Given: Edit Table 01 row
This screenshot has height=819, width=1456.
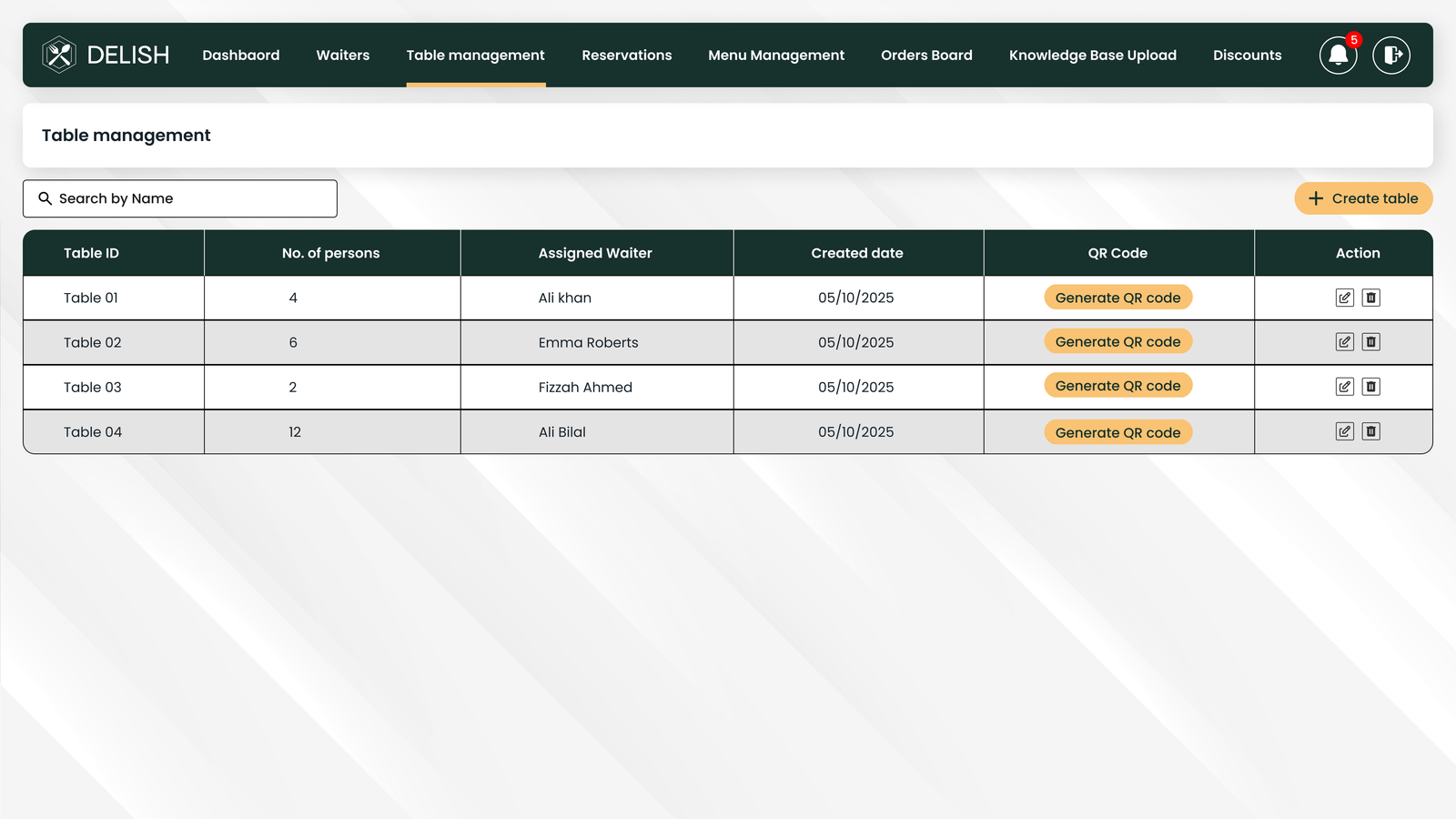Looking at the screenshot, I should (1344, 298).
